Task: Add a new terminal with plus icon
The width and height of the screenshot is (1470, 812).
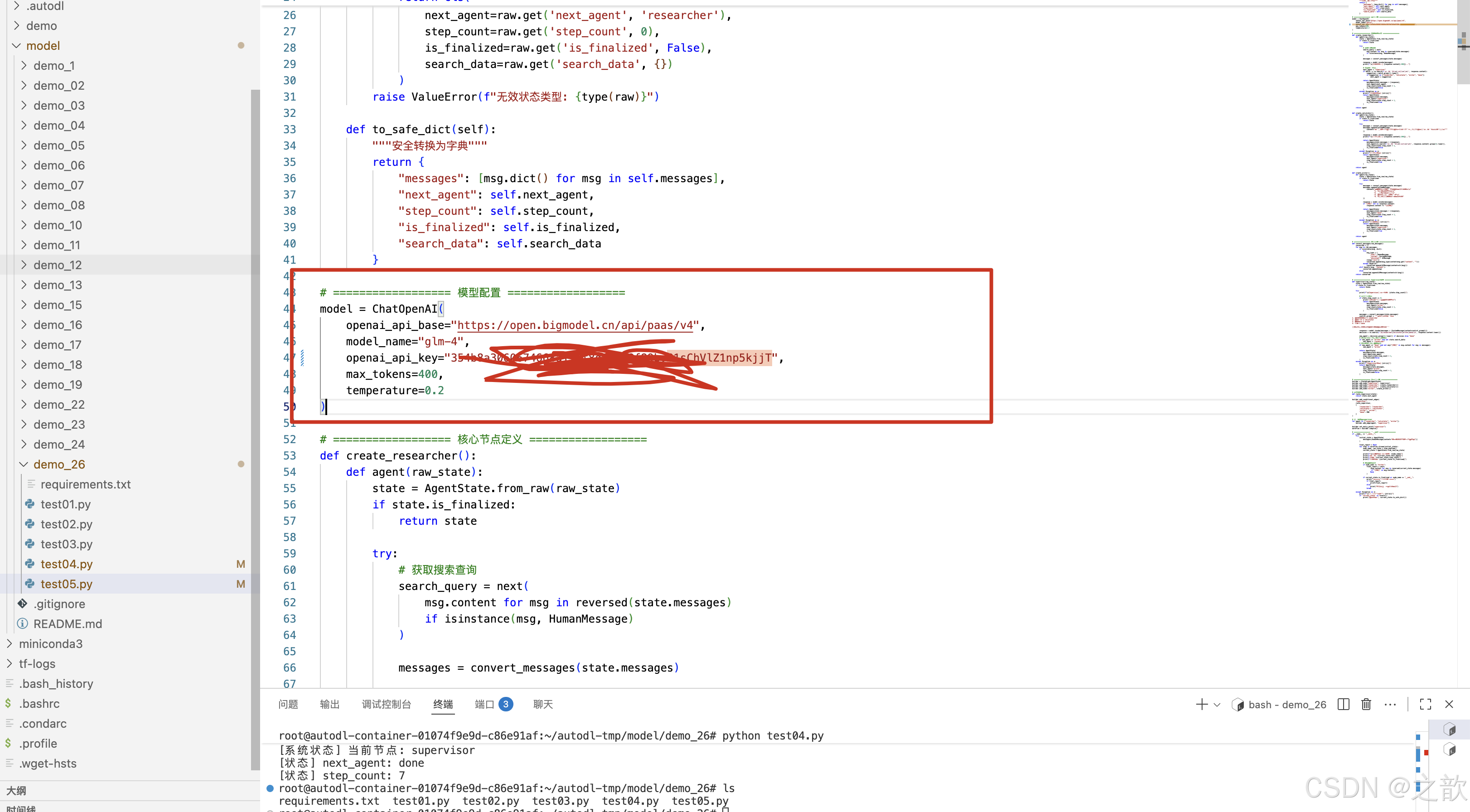Action: coord(1201,704)
